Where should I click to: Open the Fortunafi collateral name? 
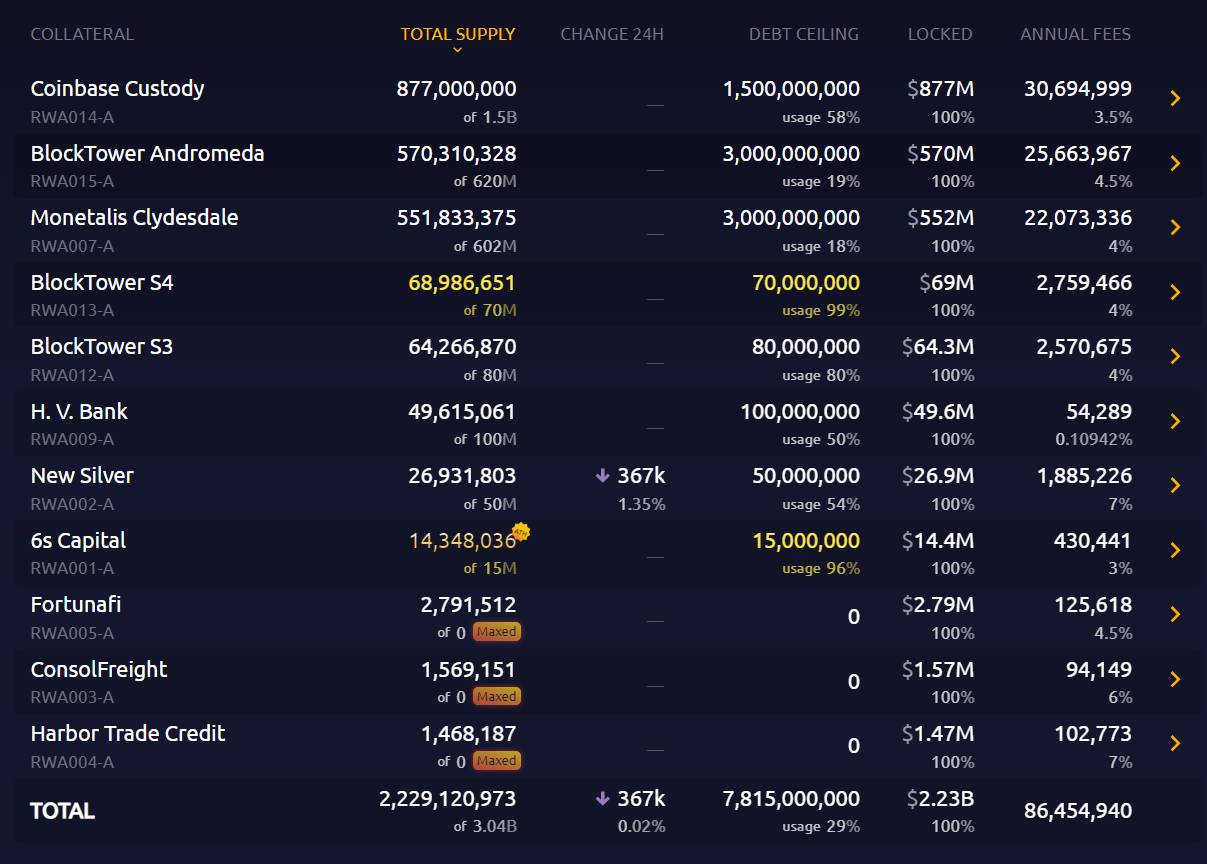(x=76, y=605)
